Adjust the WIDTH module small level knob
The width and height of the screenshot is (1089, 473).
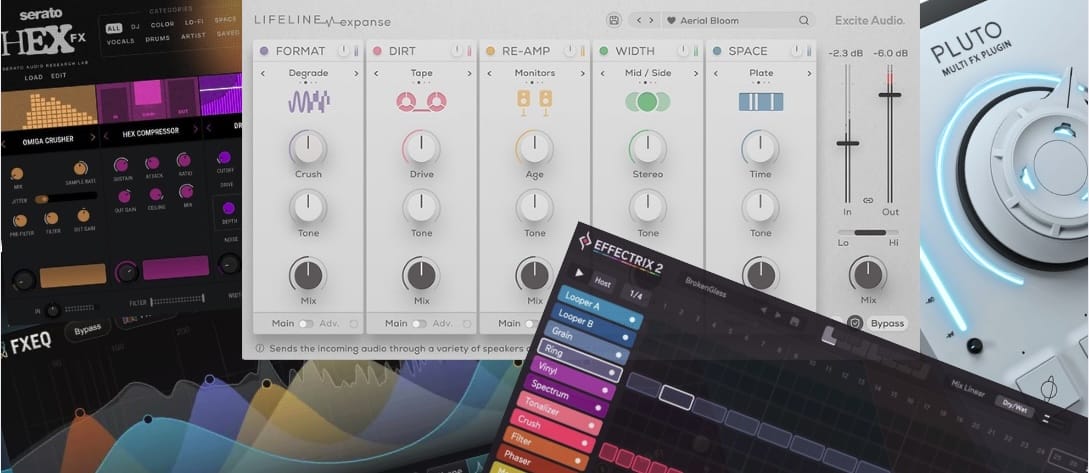[683, 51]
